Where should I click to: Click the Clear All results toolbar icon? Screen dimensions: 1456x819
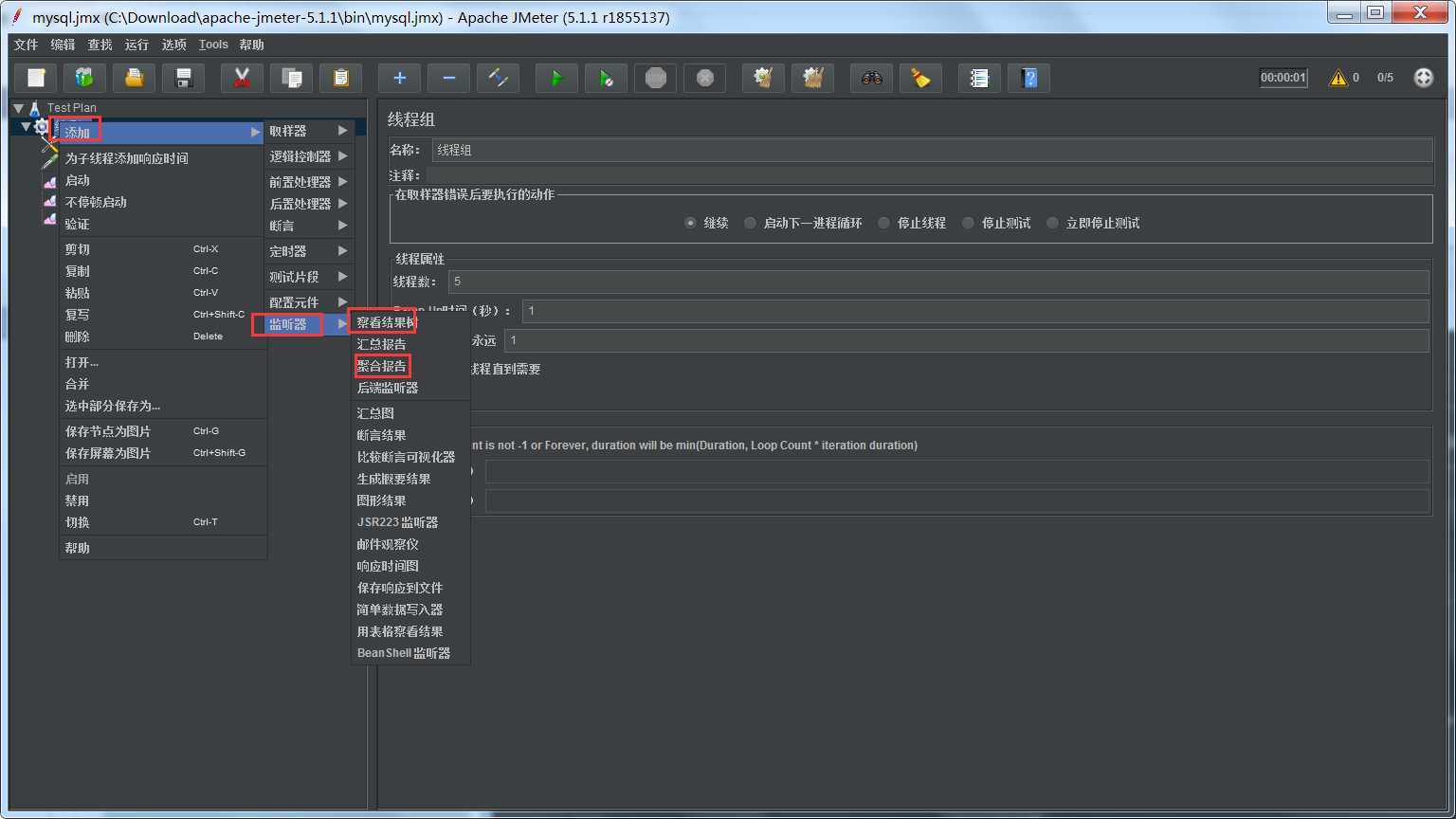813,78
